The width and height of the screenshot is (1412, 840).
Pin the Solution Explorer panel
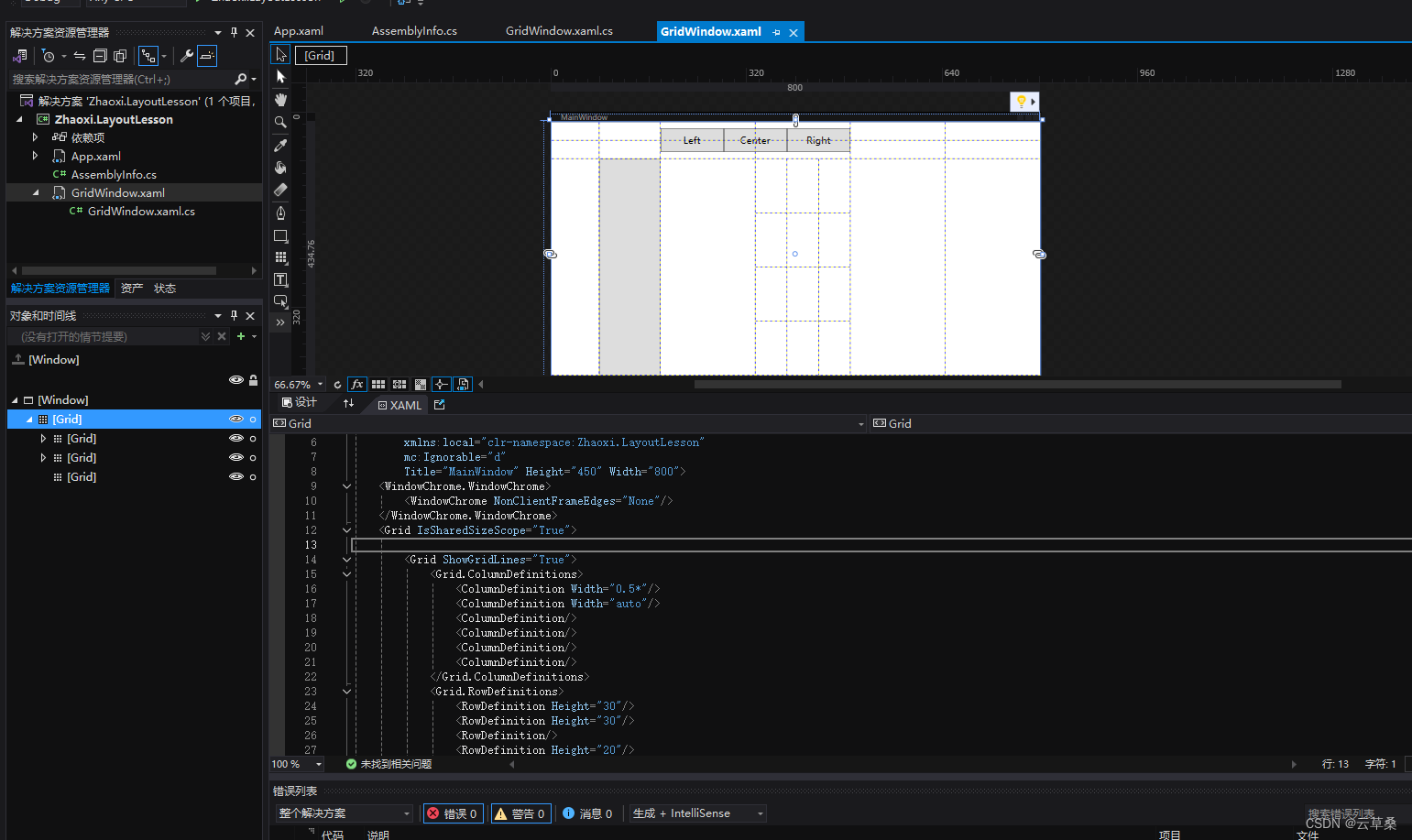234,32
